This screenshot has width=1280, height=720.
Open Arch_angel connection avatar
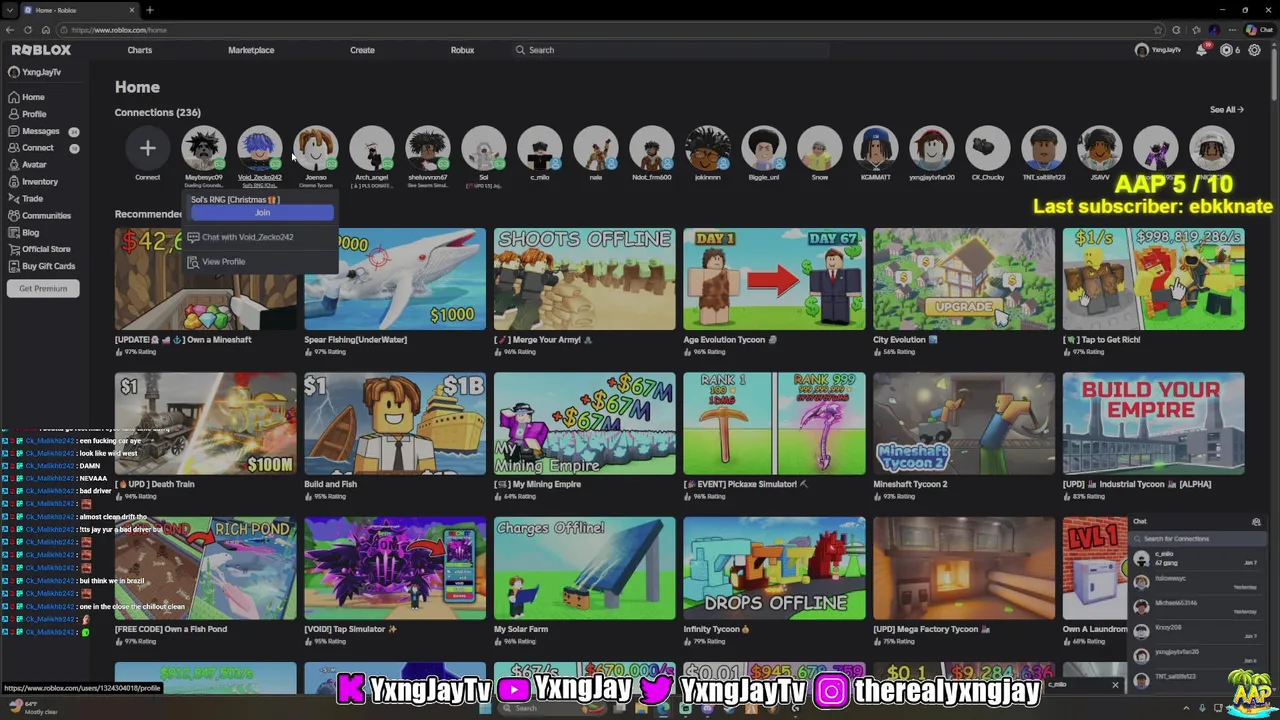pos(372,149)
